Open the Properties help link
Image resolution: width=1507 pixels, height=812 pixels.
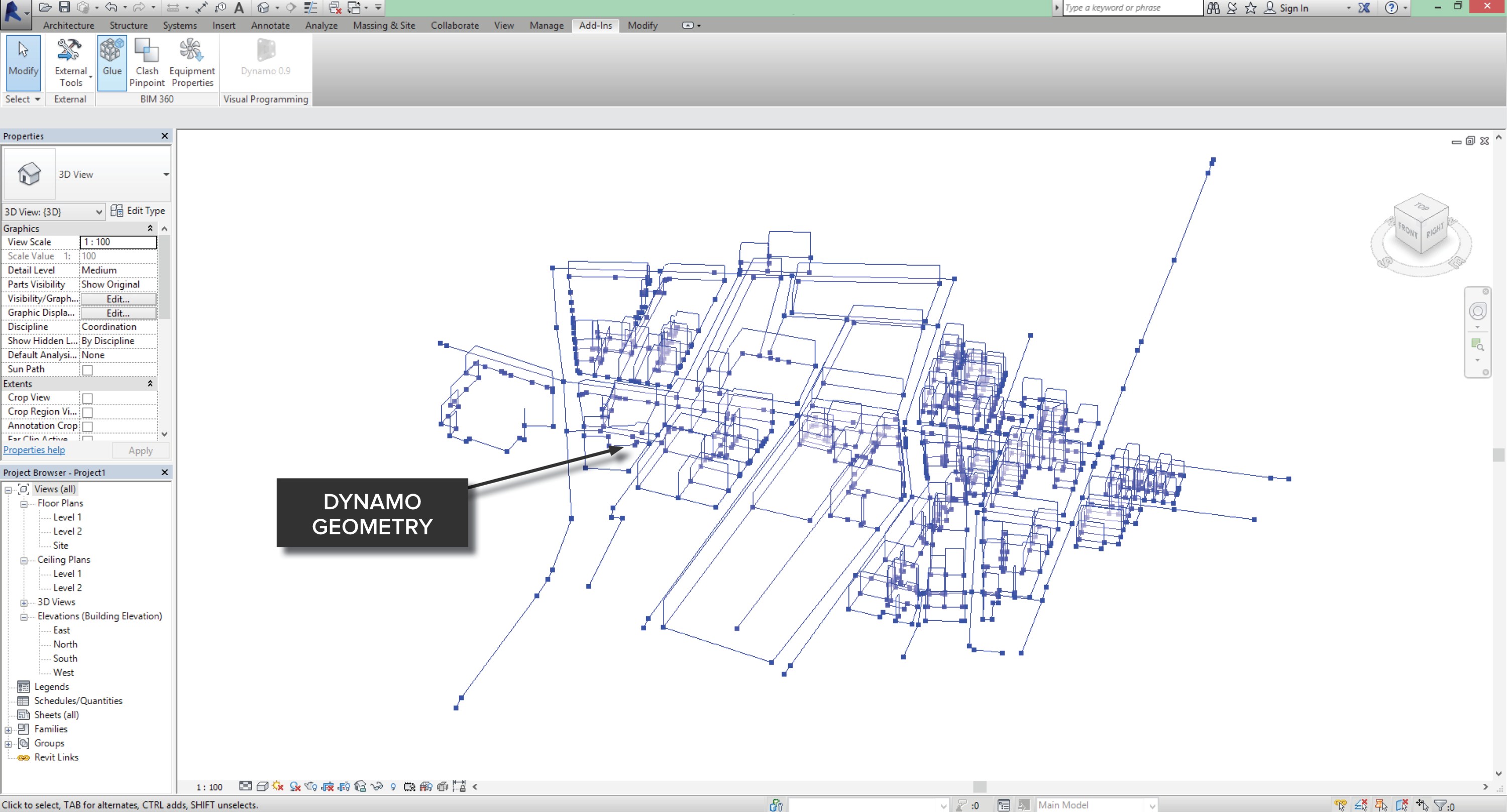coord(34,449)
